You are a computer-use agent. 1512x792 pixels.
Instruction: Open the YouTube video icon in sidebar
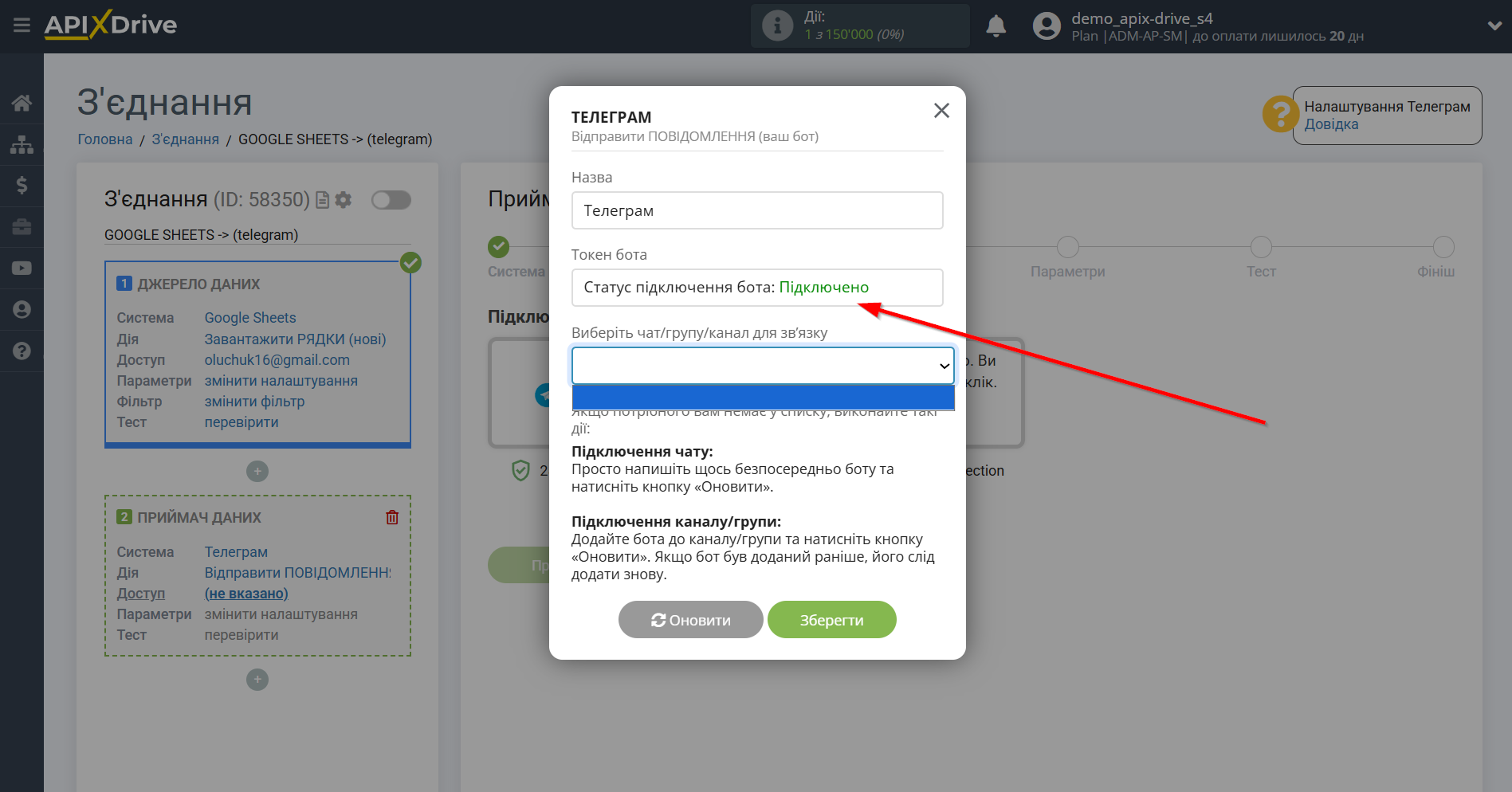click(22, 269)
